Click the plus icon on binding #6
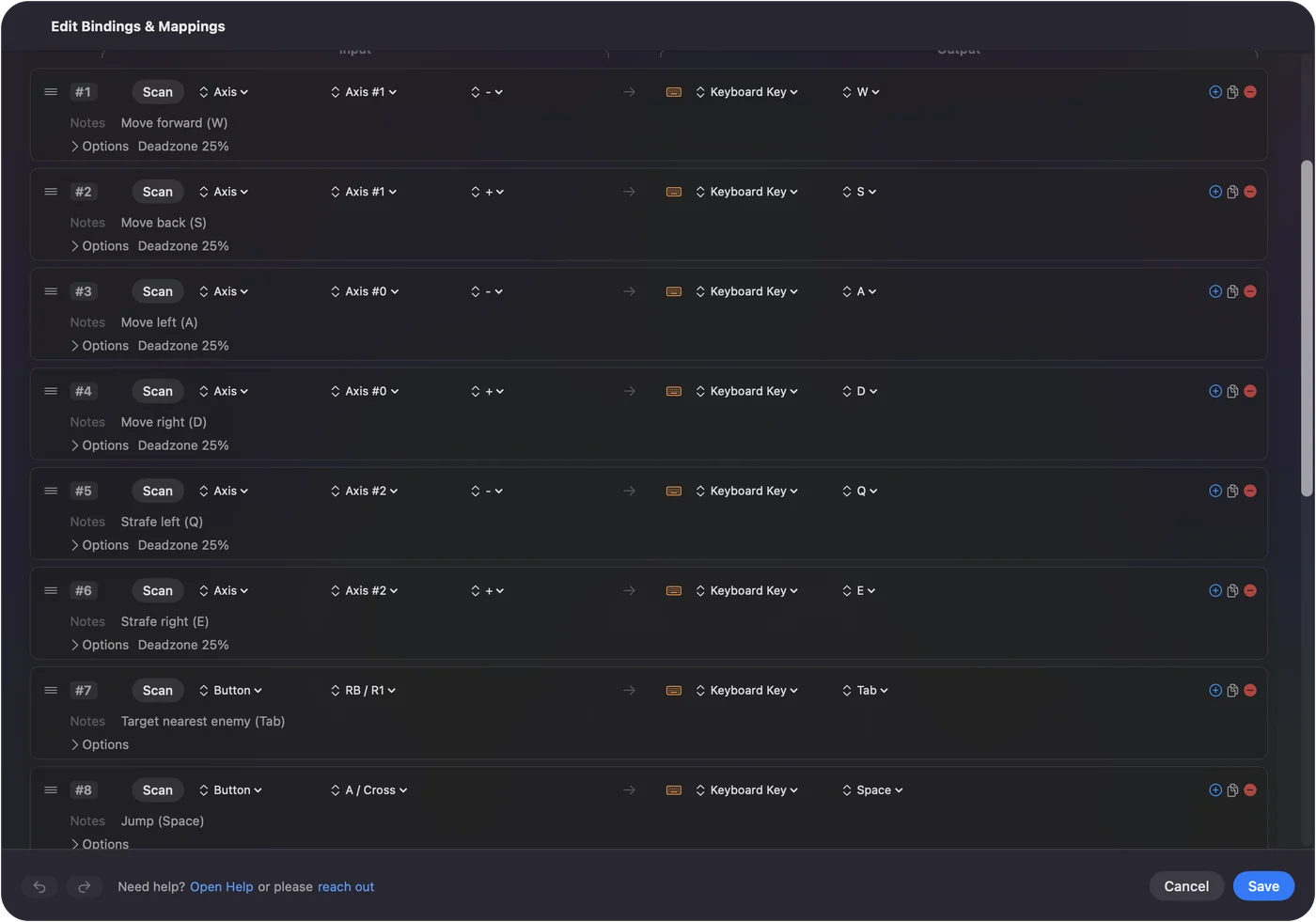This screenshot has width=1316, height=922. [x=1215, y=590]
